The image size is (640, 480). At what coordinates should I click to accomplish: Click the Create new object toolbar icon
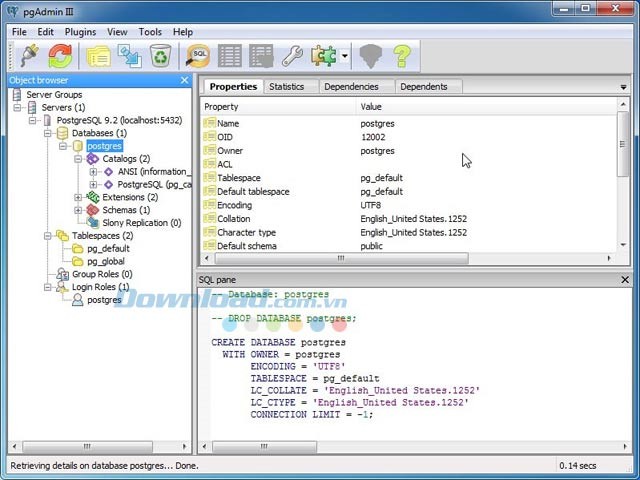click(x=129, y=56)
